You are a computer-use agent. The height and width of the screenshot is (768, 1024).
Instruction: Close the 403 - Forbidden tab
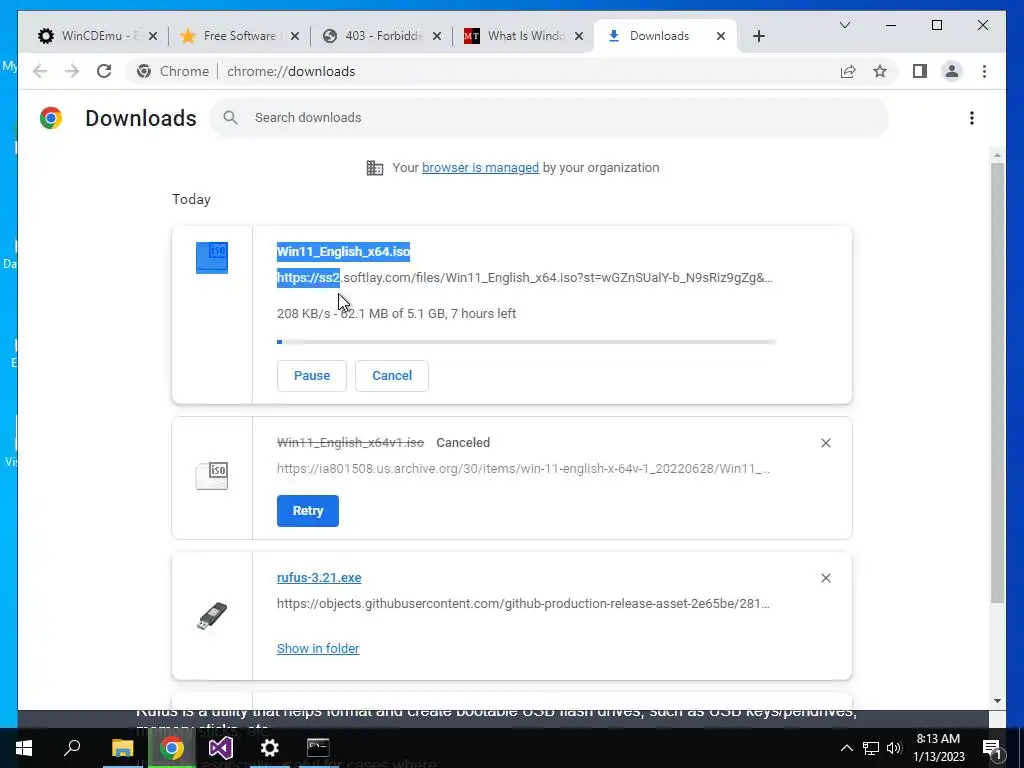pyautogui.click(x=437, y=36)
